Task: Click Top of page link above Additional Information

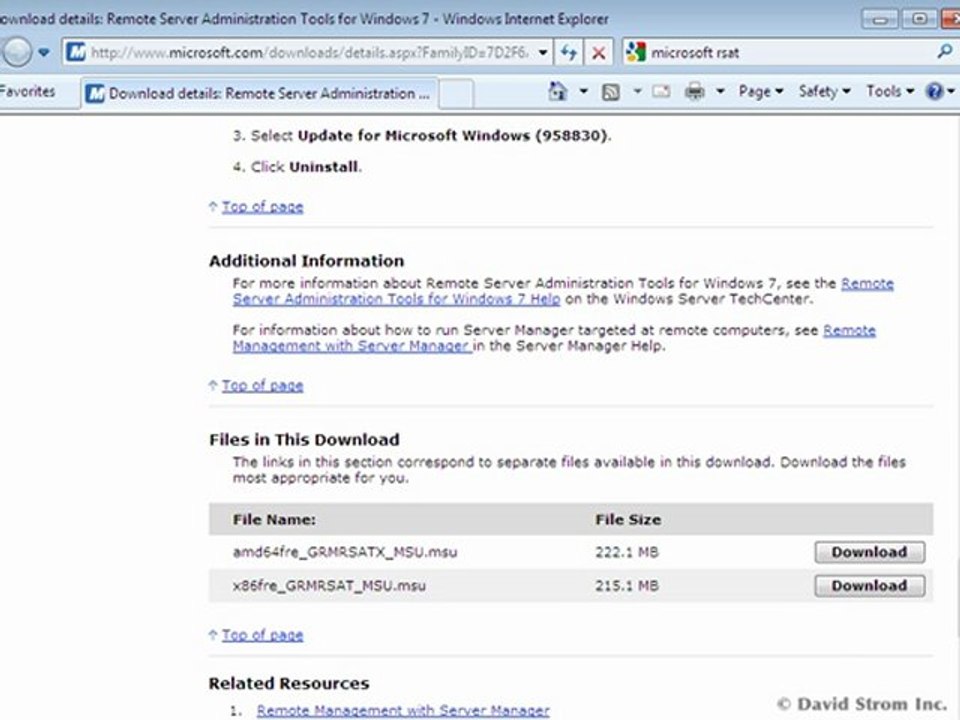Action: [x=263, y=207]
